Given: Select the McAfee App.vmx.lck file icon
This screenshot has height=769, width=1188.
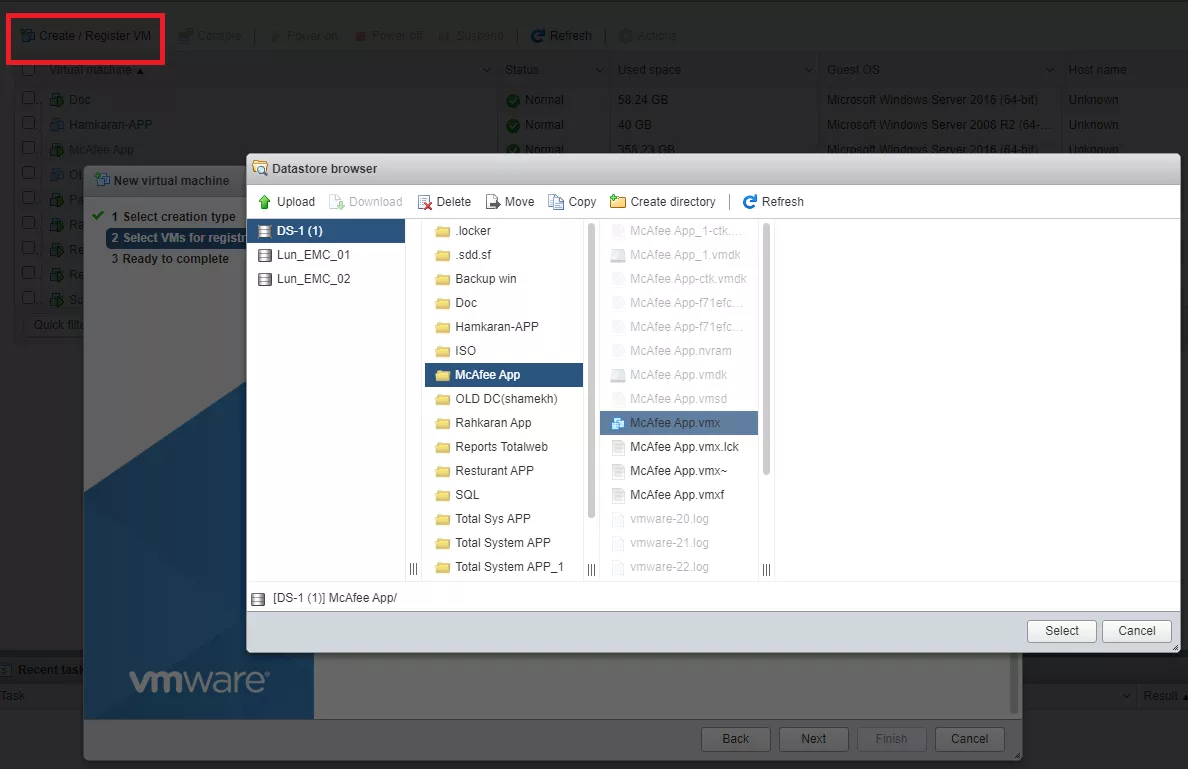Looking at the screenshot, I should pos(617,448).
